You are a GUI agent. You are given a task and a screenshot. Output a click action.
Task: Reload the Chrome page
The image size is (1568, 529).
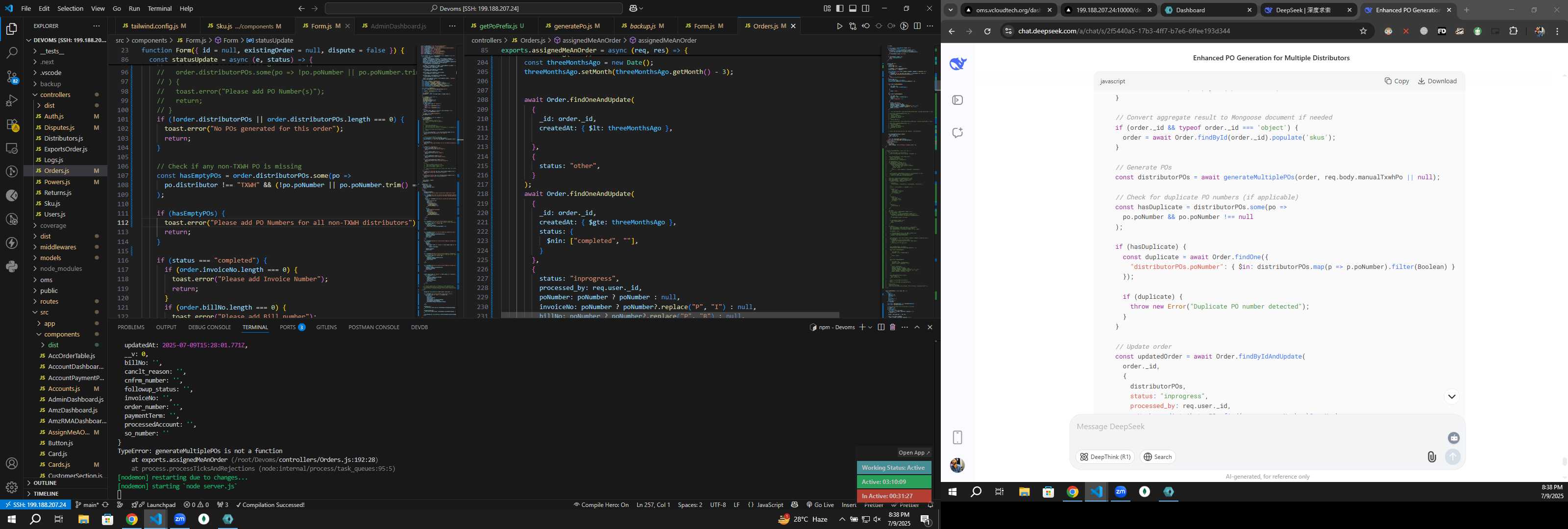pyautogui.click(x=987, y=31)
